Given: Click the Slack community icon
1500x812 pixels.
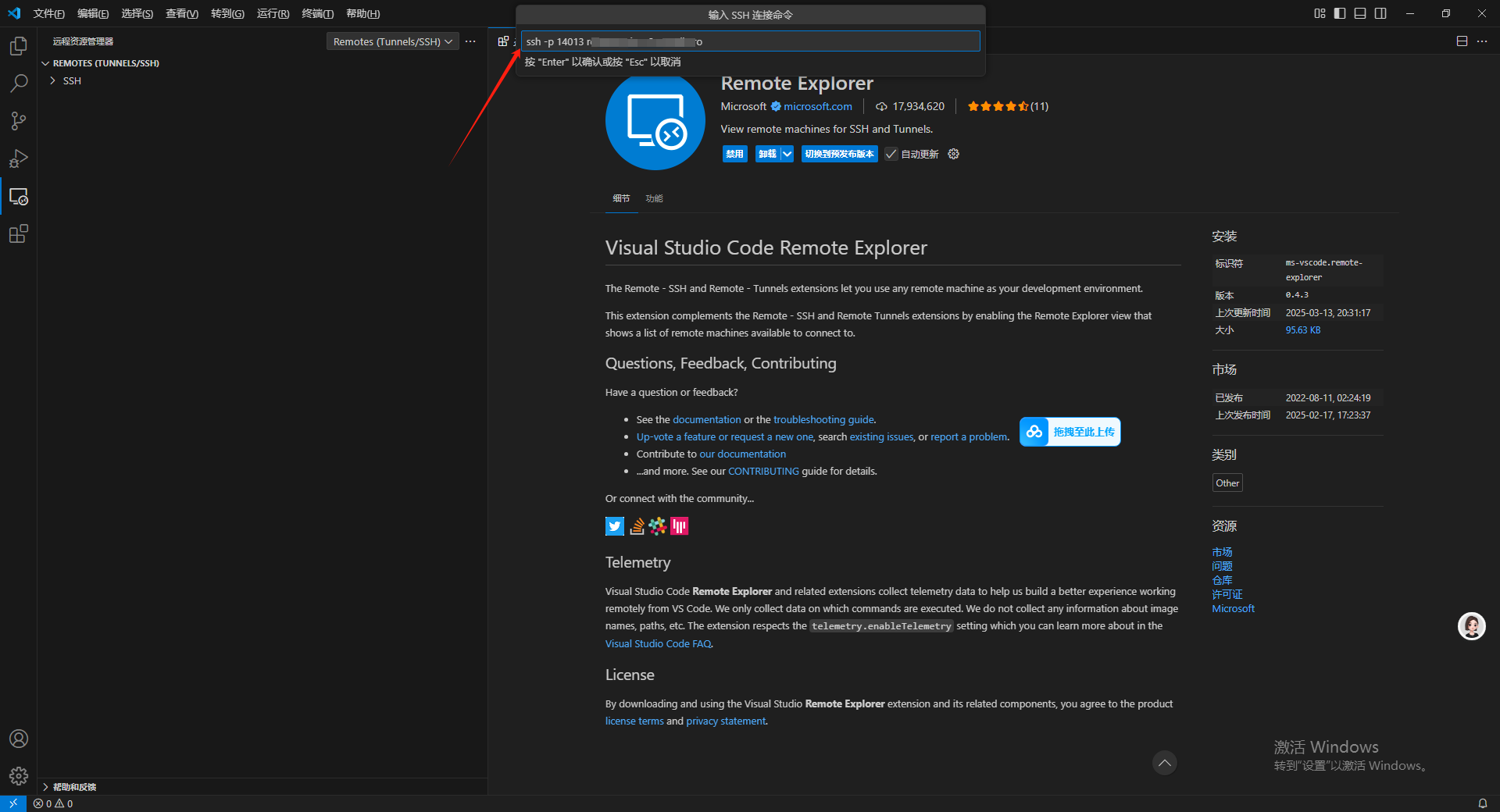Looking at the screenshot, I should click(658, 526).
